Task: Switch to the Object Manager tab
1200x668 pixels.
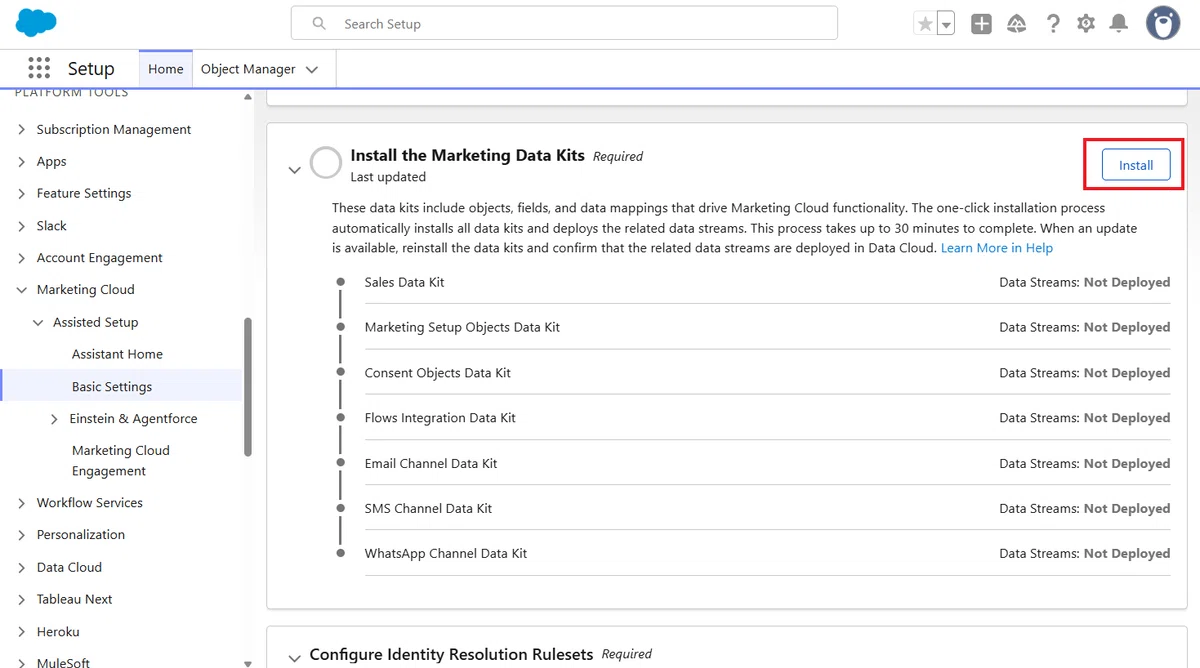Action: 248,69
